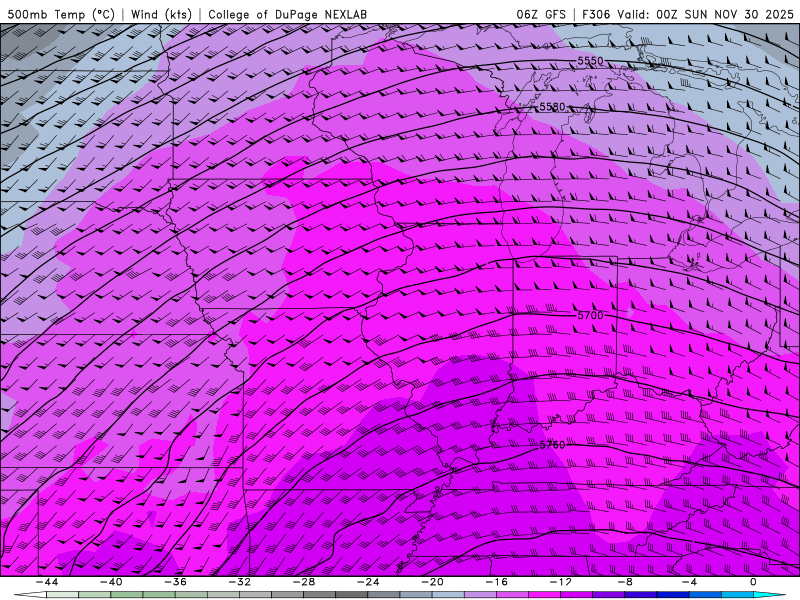800x600 pixels.
Task: Click the -28 colorbar scale value
Action: [x=304, y=582]
